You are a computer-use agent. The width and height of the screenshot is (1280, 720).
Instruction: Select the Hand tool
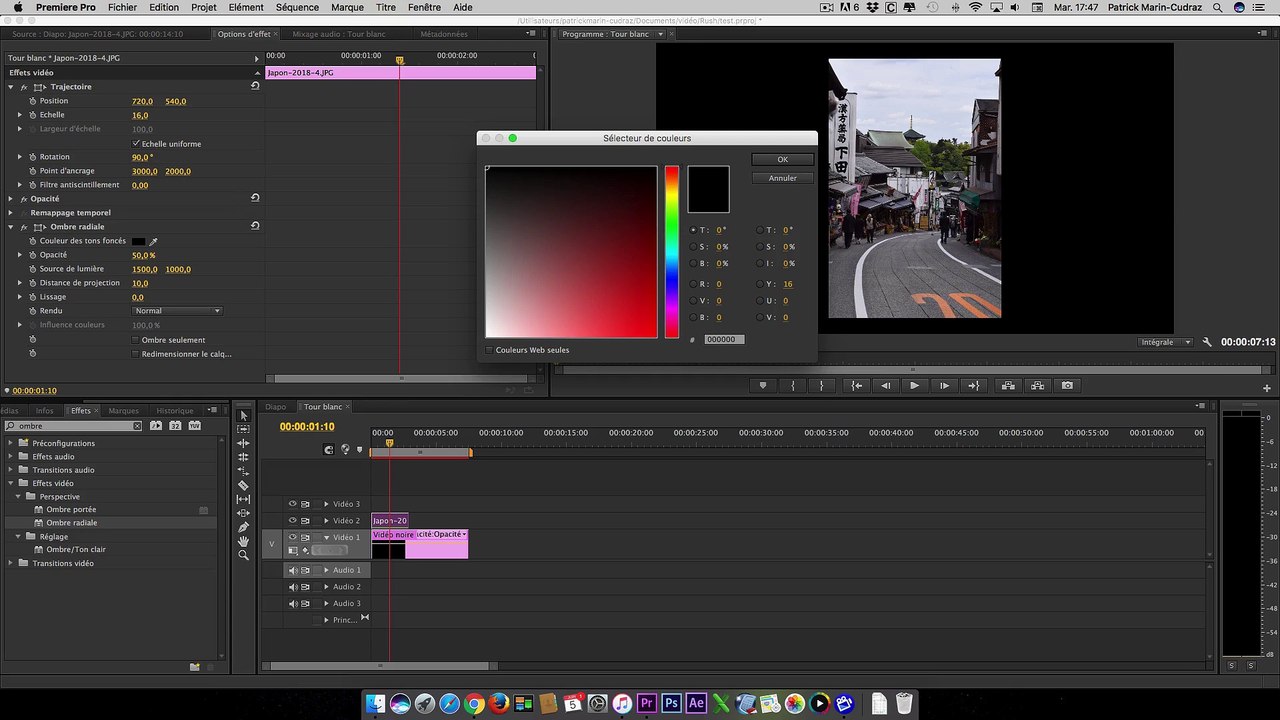click(x=243, y=541)
